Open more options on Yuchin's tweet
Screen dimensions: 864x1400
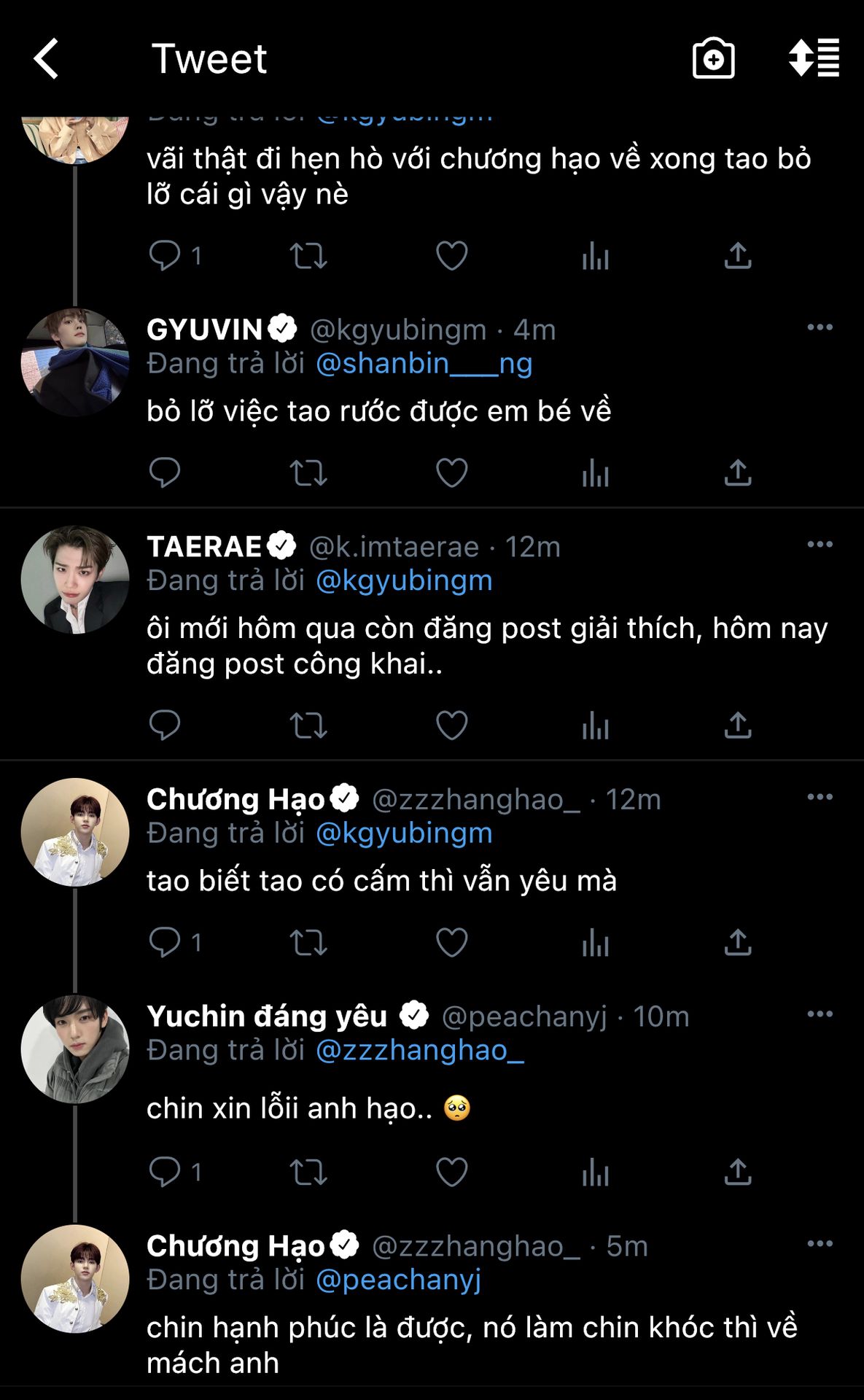point(820,1014)
